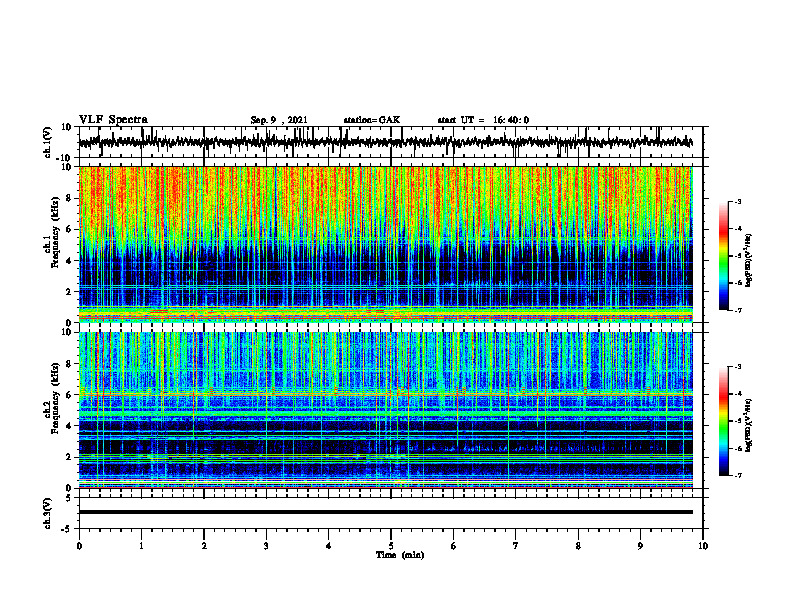The height and width of the screenshot is (612, 792).
Task: Click the "8" minute tick label
Action: click(x=578, y=546)
